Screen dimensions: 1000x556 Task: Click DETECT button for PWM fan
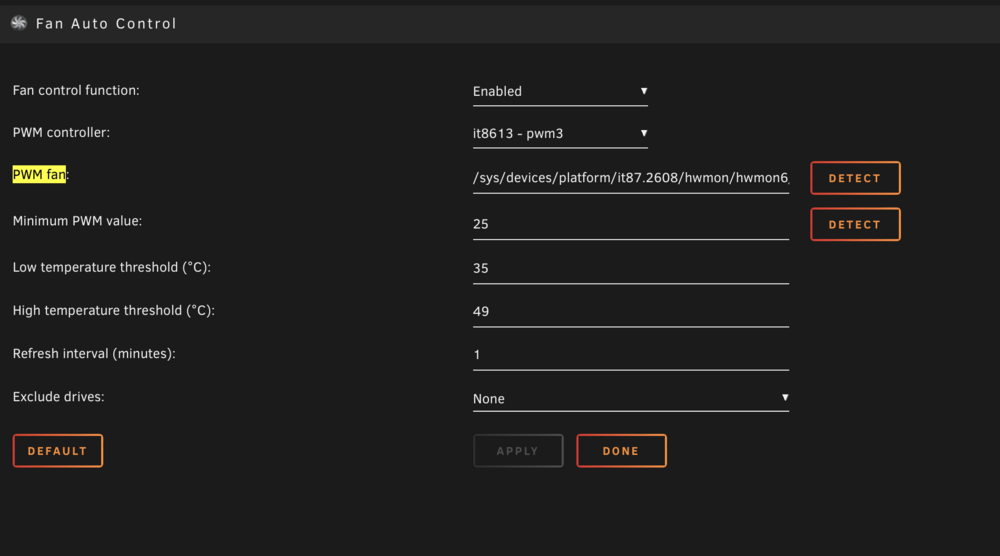(x=855, y=178)
